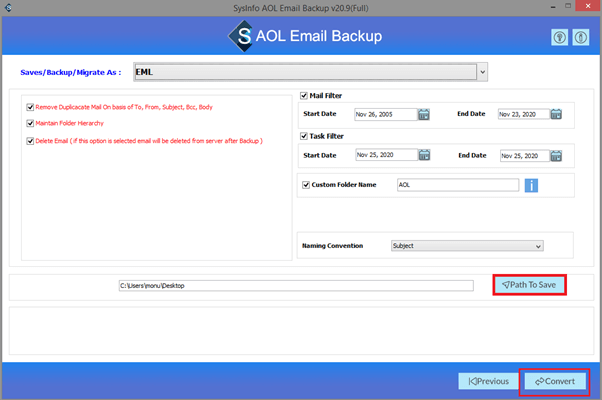This screenshot has width=602, height=400.
Task: Click Mail Filter End Date field Nov 23, 2020
Action: coord(524,114)
